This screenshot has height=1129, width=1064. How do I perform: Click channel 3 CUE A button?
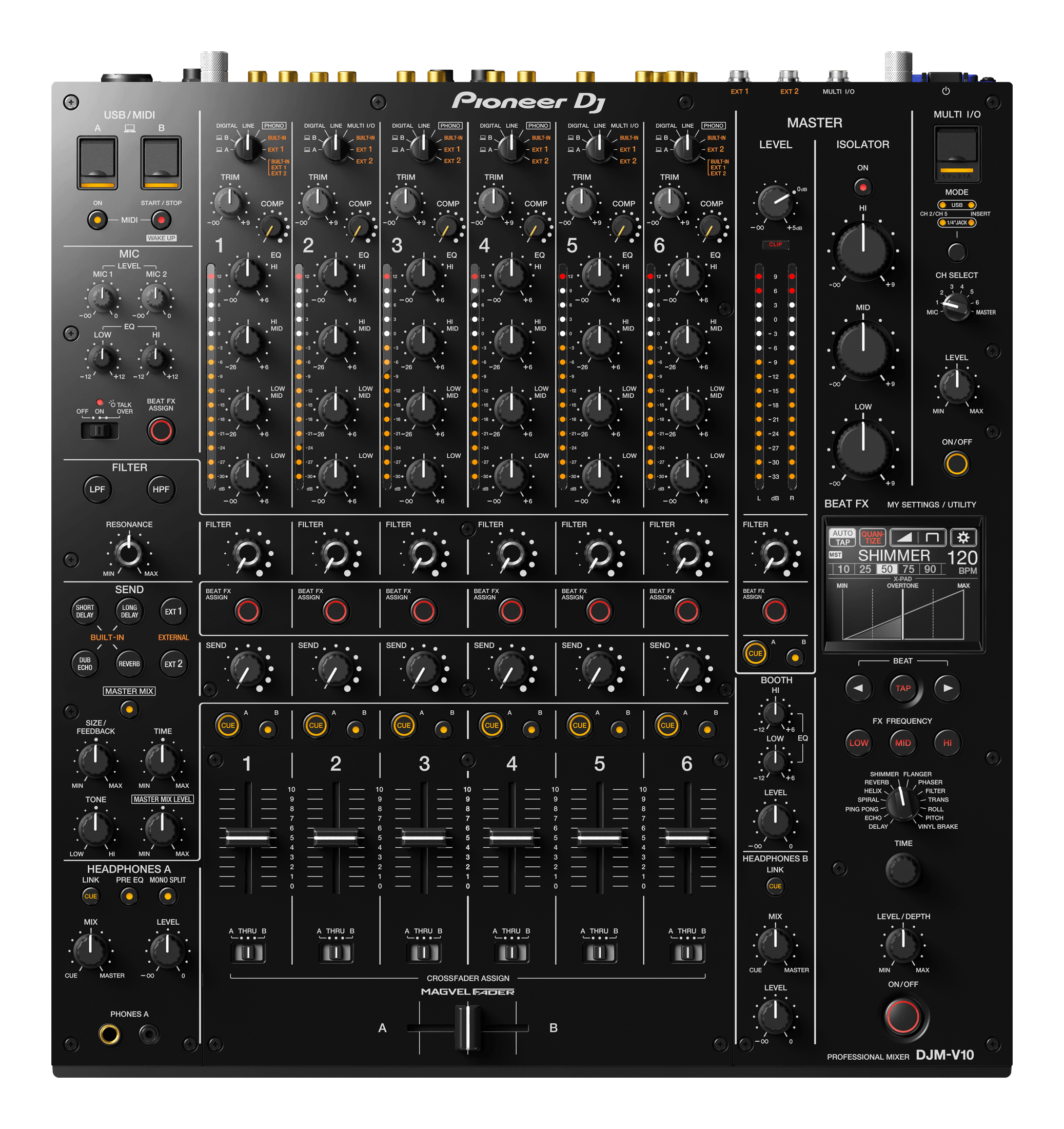click(x=404, y=726)
